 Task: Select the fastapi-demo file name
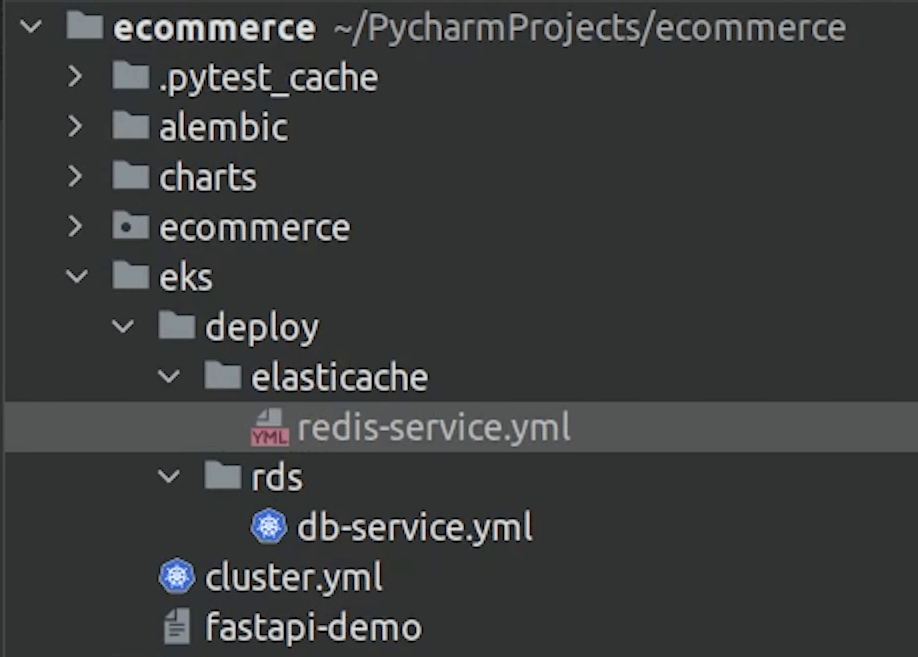click(313, 627)
